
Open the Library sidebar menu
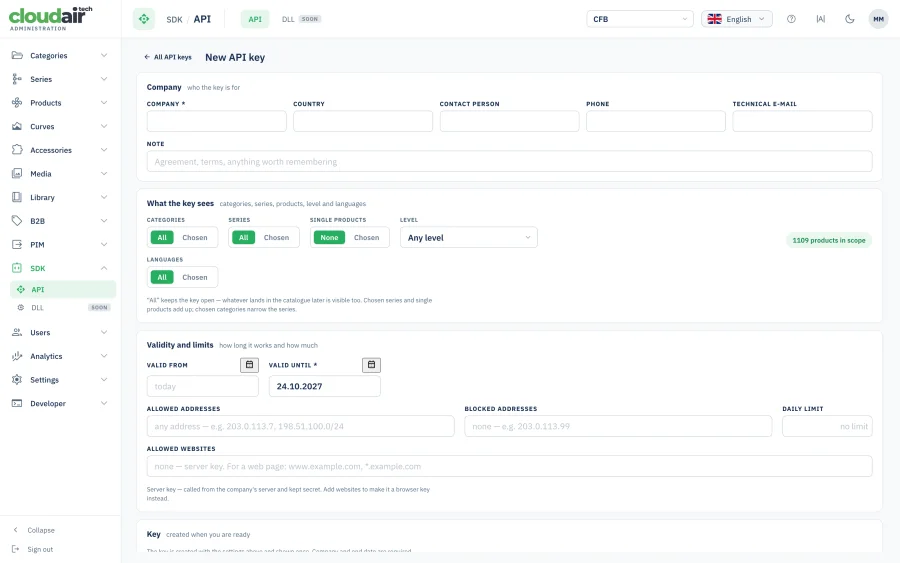tap(60, 197)
